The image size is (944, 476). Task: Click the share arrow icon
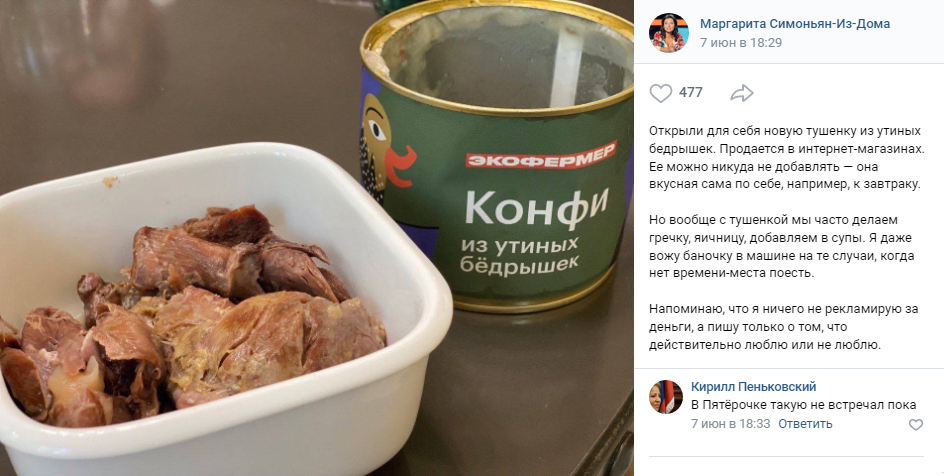(742, 93)
